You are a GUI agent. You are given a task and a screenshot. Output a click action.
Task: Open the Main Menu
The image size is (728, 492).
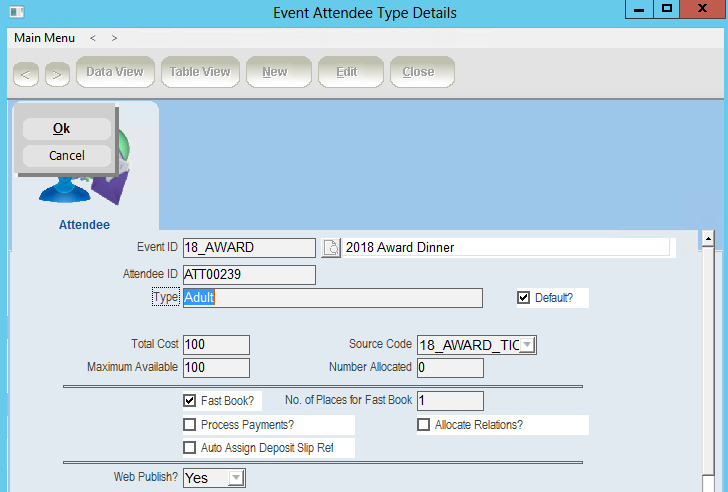[44, 38]
